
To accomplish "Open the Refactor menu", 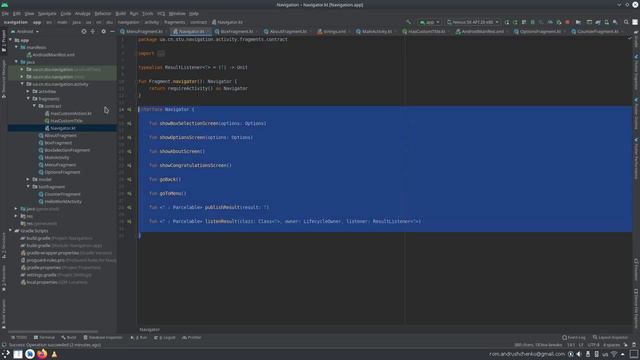I will click(x=102, y=13).
